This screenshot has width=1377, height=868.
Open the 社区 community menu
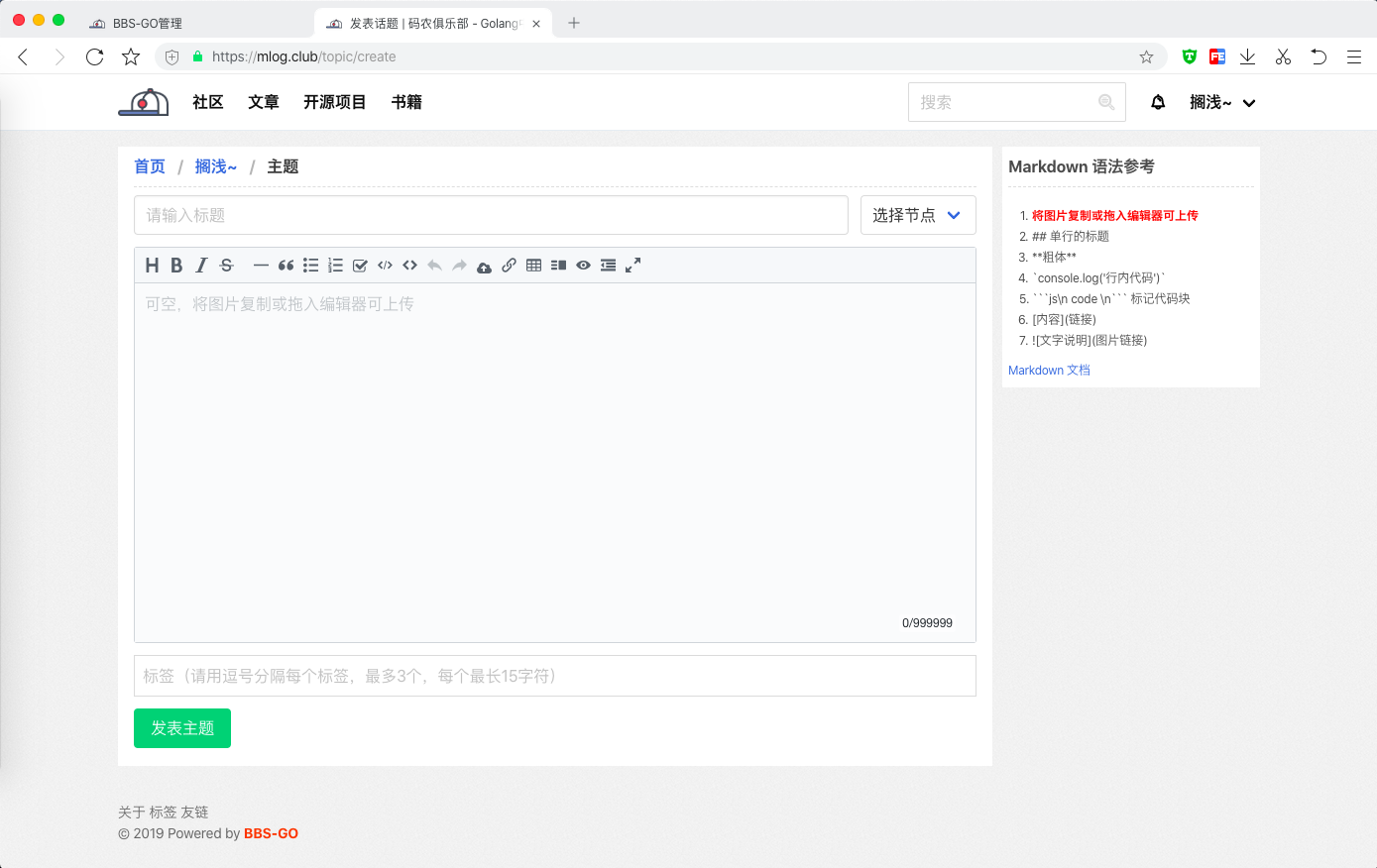[x=208, y=102]
